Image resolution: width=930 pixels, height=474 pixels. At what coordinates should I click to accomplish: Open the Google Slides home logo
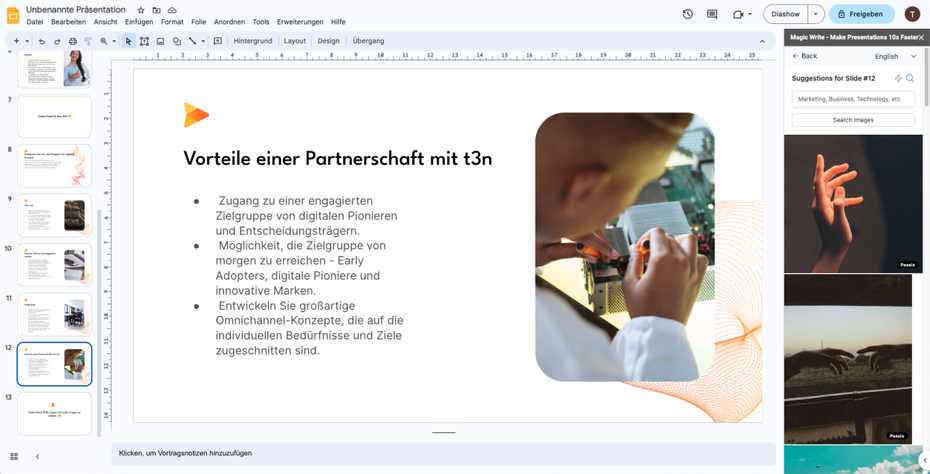pyautogui.click(x=13, y=15)
